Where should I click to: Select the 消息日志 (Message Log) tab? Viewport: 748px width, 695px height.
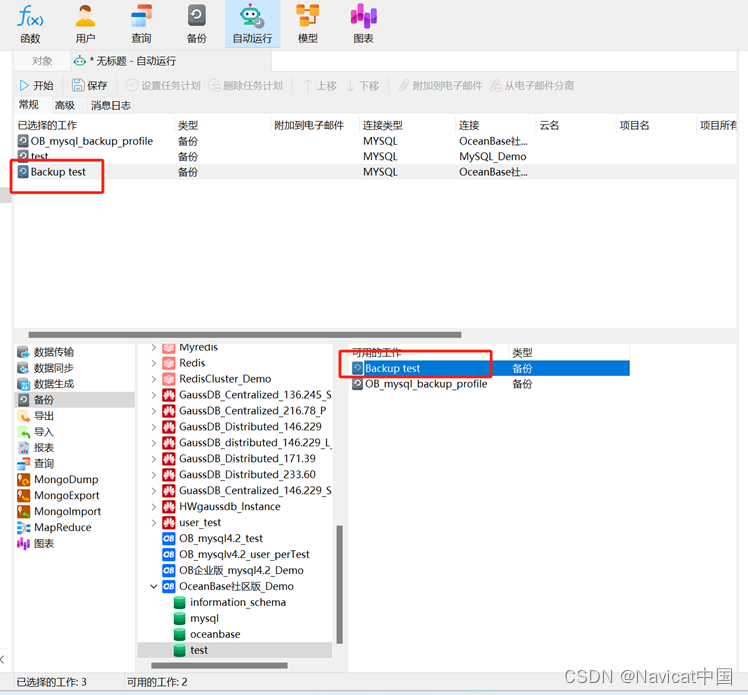(x=111, y=105)
